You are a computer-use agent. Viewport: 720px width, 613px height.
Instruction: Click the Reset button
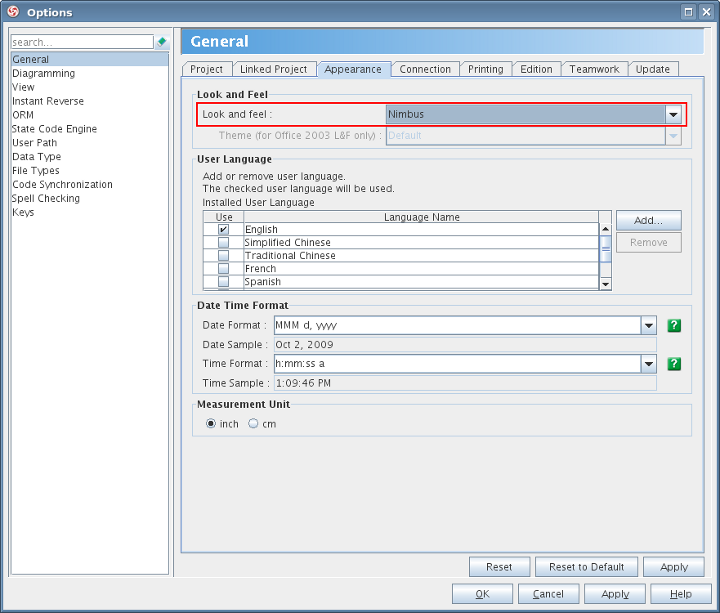(x=499, y=567)
